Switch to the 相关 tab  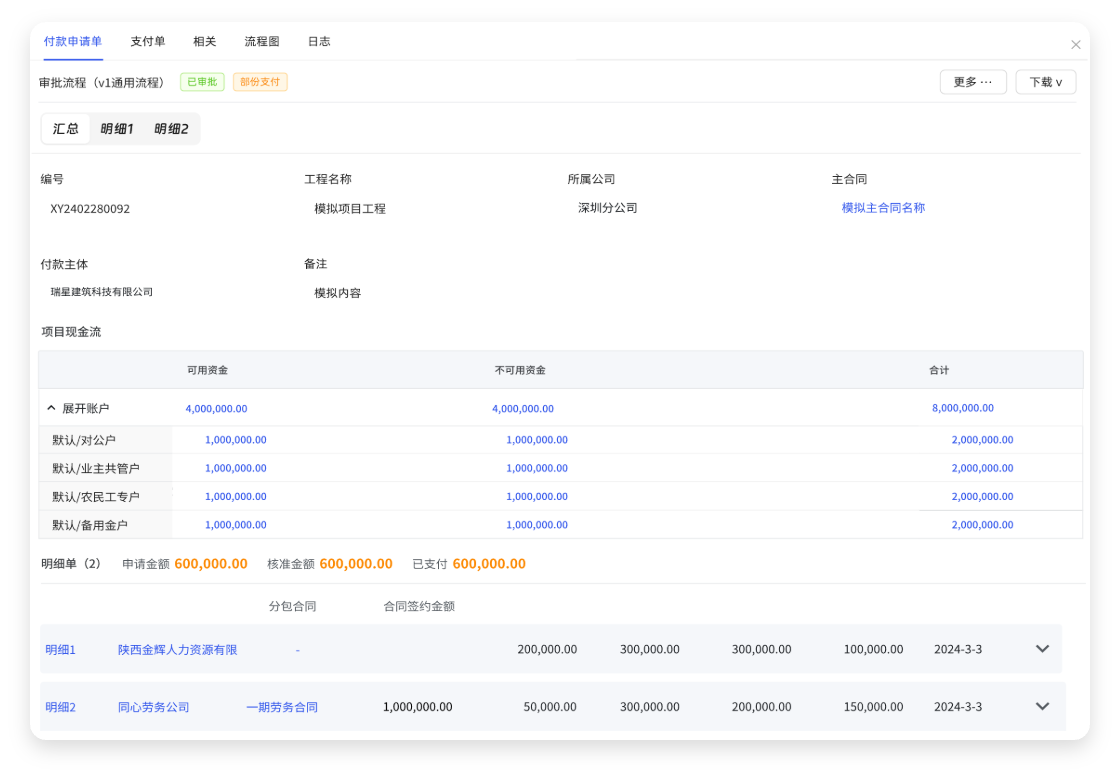point(205,42)
